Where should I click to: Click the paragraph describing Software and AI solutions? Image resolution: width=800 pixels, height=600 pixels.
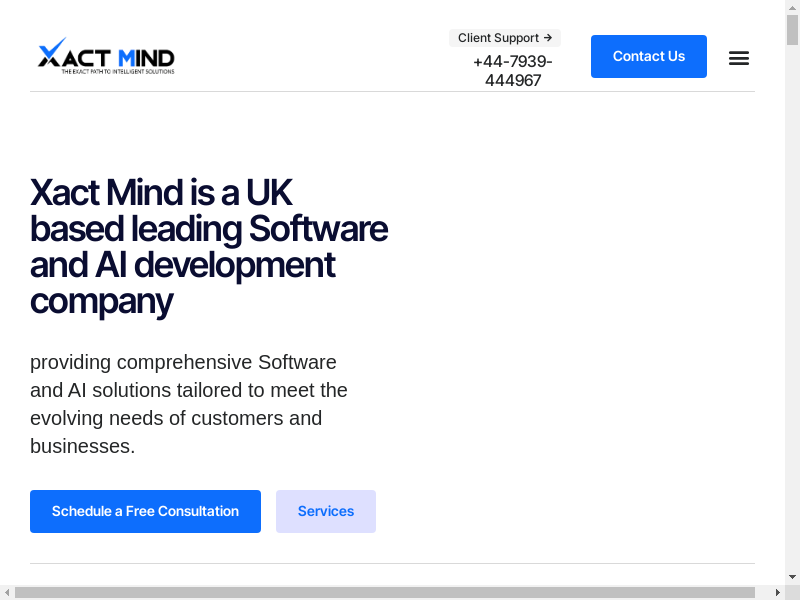[x=188, y=404]
